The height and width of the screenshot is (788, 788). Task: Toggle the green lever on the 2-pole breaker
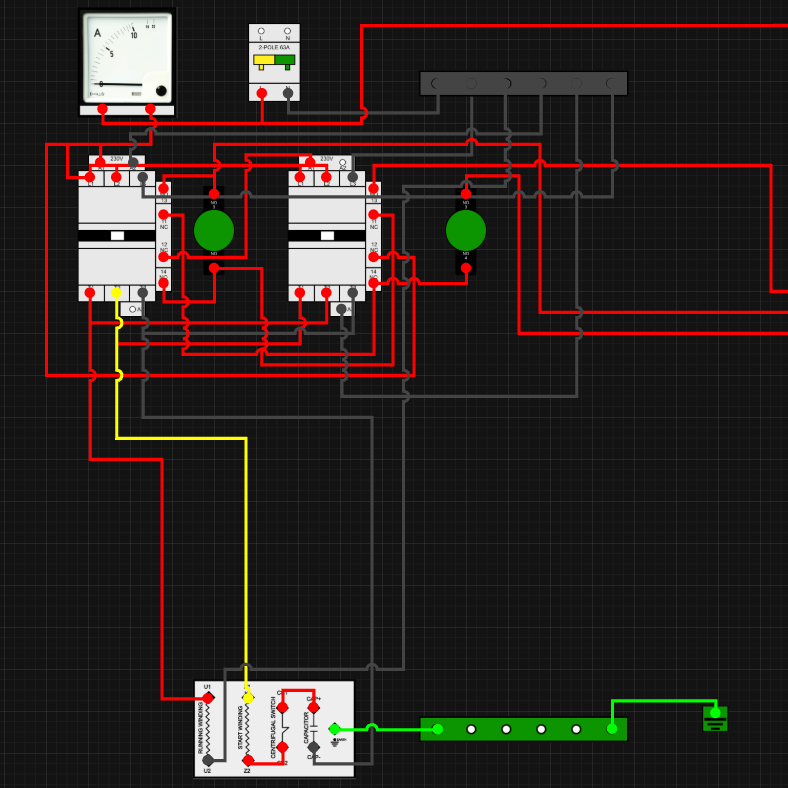click(285, 62)
